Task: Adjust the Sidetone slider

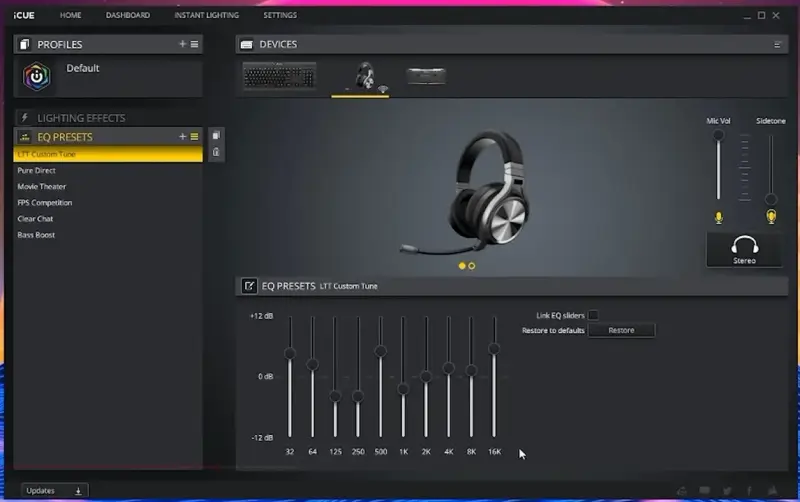Action: tap(771, 199)
